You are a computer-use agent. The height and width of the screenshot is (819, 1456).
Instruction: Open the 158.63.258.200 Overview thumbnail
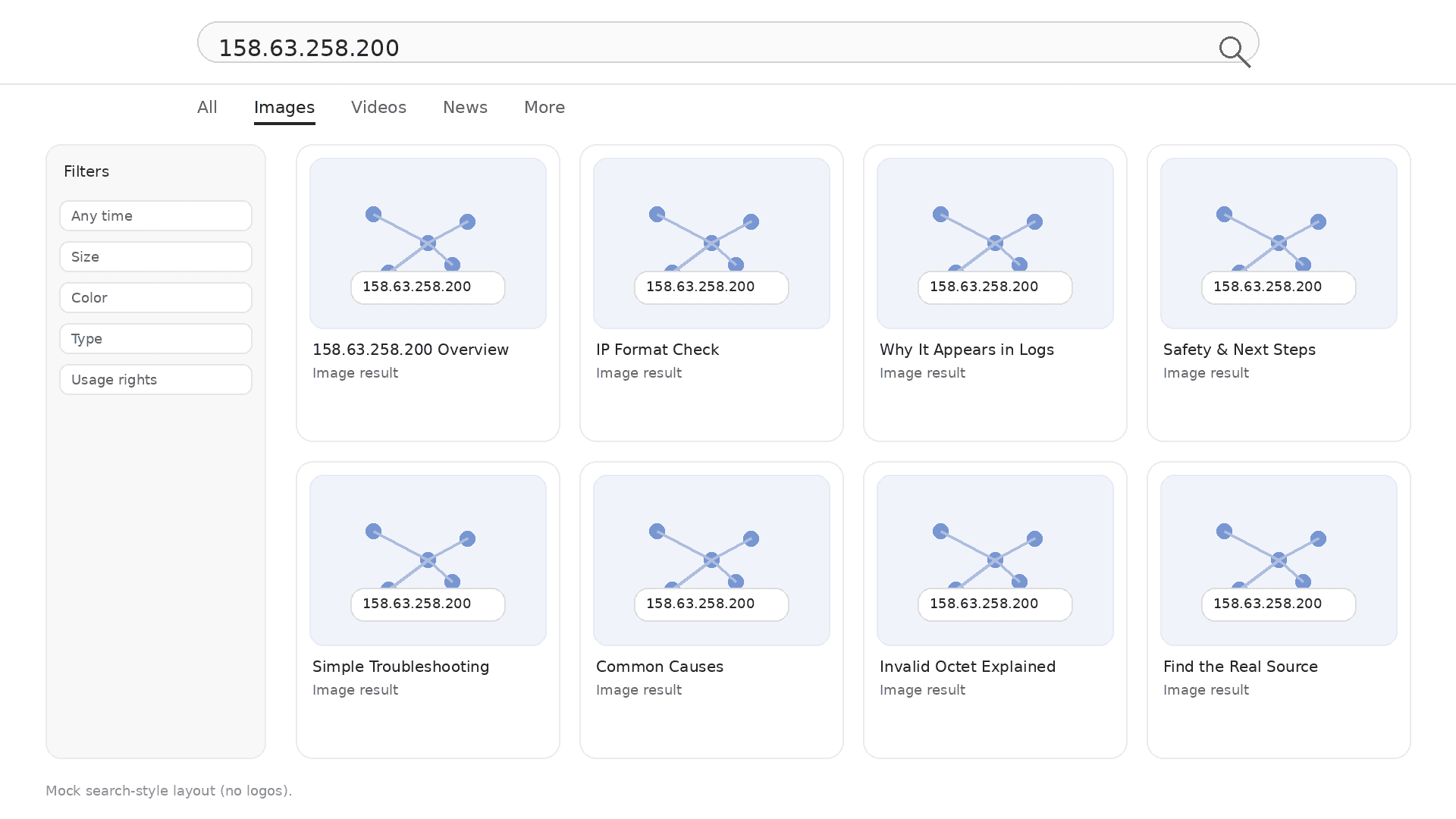coord(428,243)
